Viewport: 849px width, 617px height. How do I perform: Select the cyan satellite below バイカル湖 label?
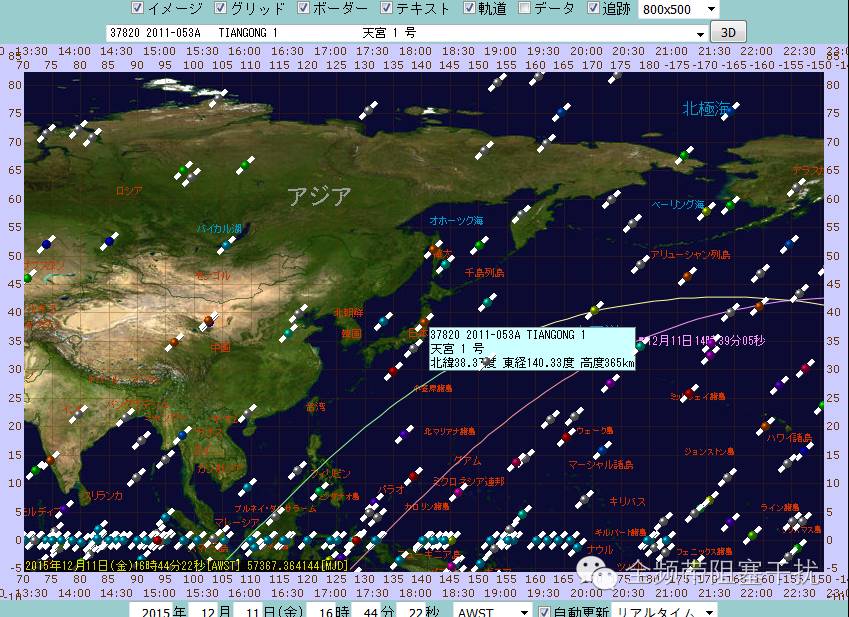pyautogui.click(x=226, y=245)
